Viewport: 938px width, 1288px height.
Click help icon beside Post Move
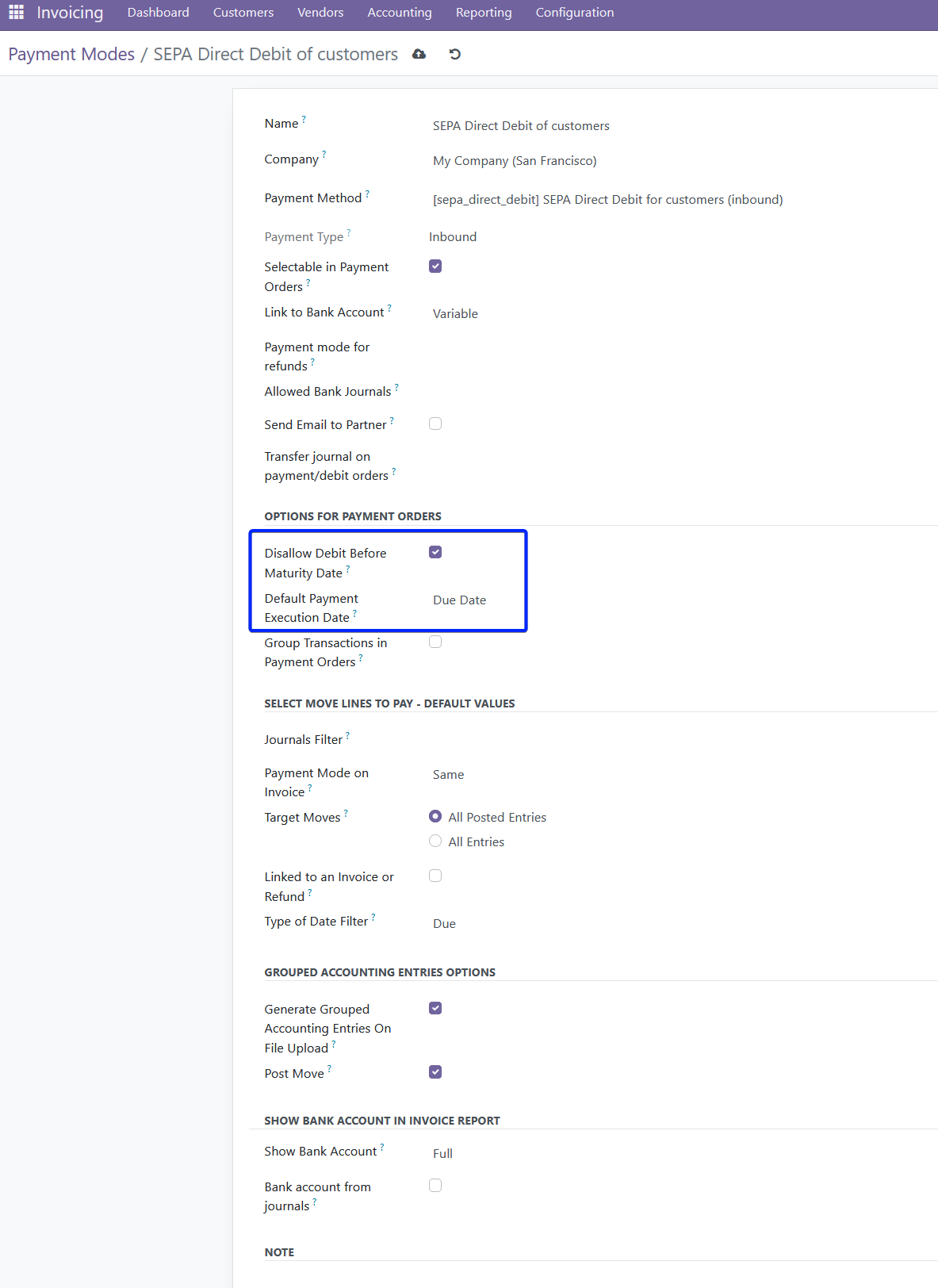tap(329, 1069)
